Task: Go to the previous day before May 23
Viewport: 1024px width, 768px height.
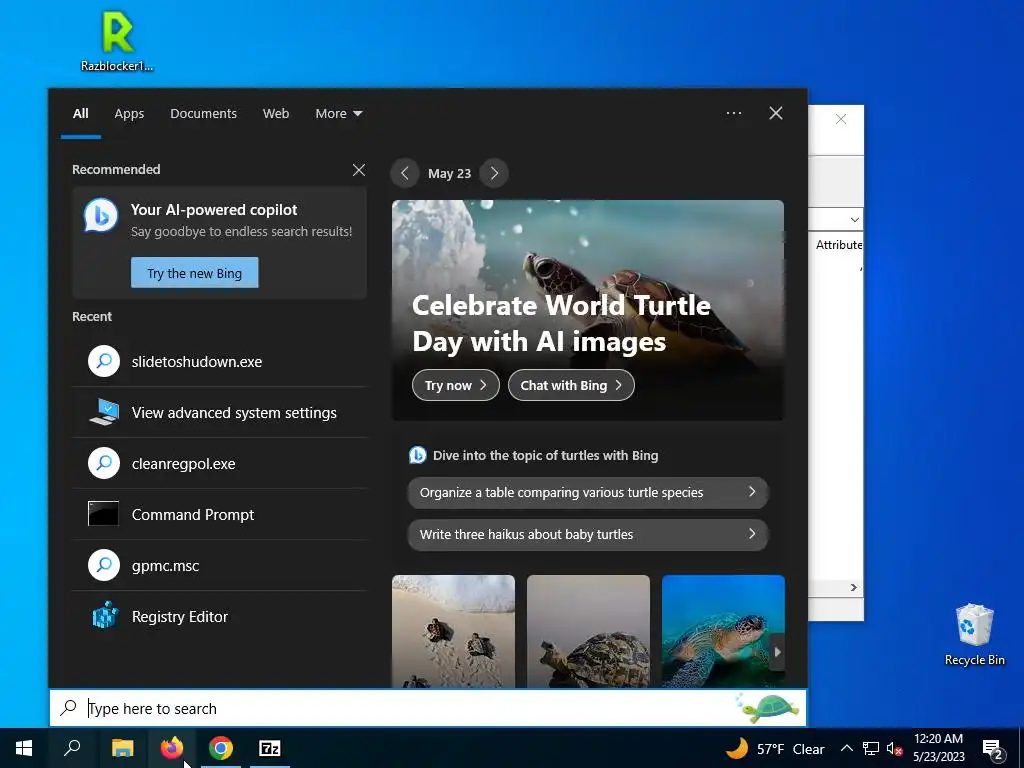Action: point(405,173)
